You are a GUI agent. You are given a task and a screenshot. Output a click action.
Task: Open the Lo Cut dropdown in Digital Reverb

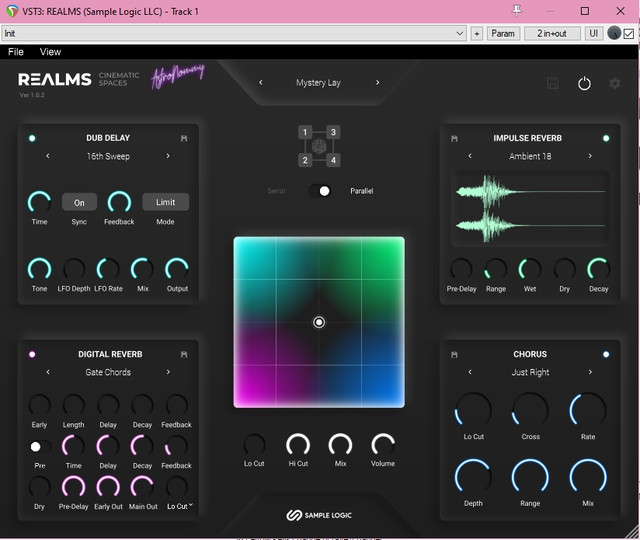(180, 506)
